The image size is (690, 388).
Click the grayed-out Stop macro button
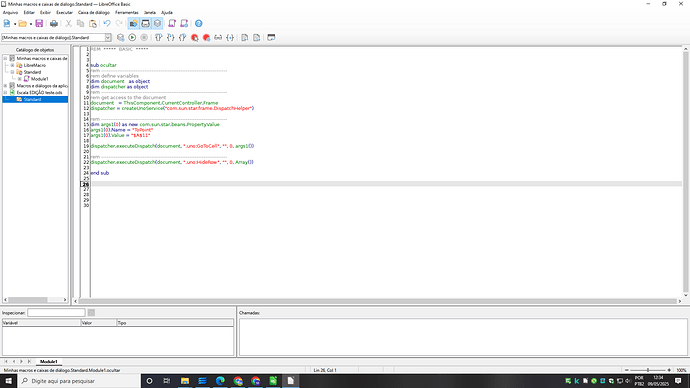[x=144, y=38]
